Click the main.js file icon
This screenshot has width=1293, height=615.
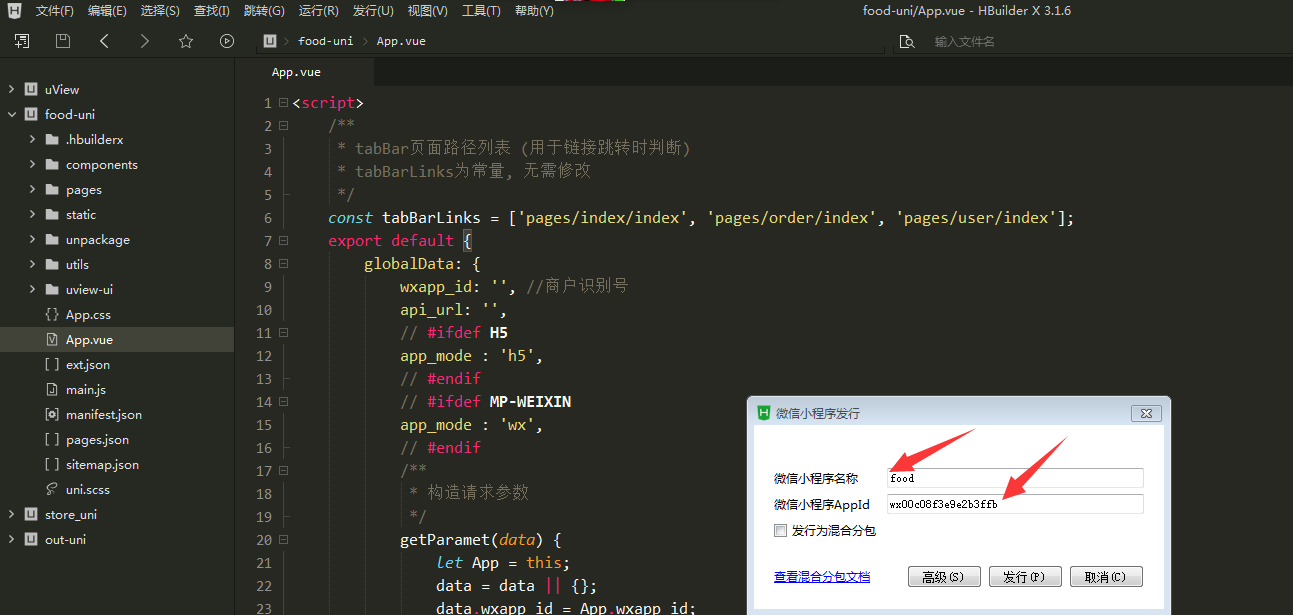point(52,389)
